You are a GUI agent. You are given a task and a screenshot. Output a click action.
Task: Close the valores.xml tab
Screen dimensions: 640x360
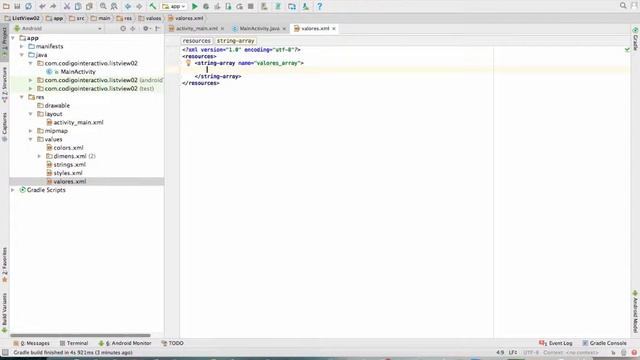334,29
